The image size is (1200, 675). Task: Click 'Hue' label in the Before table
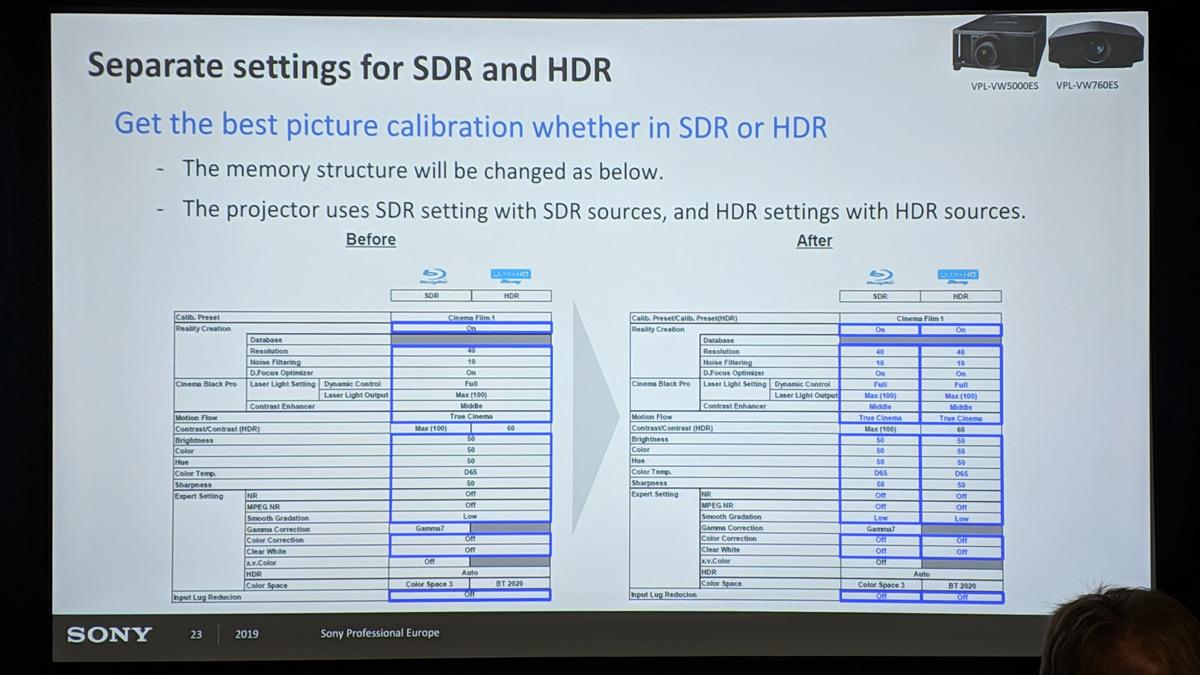183,462
